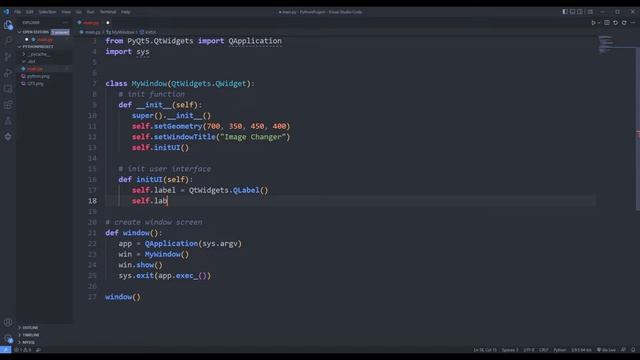Toggle secondary side bar layout icon
The image size is (640, 360).
point(580,12)
